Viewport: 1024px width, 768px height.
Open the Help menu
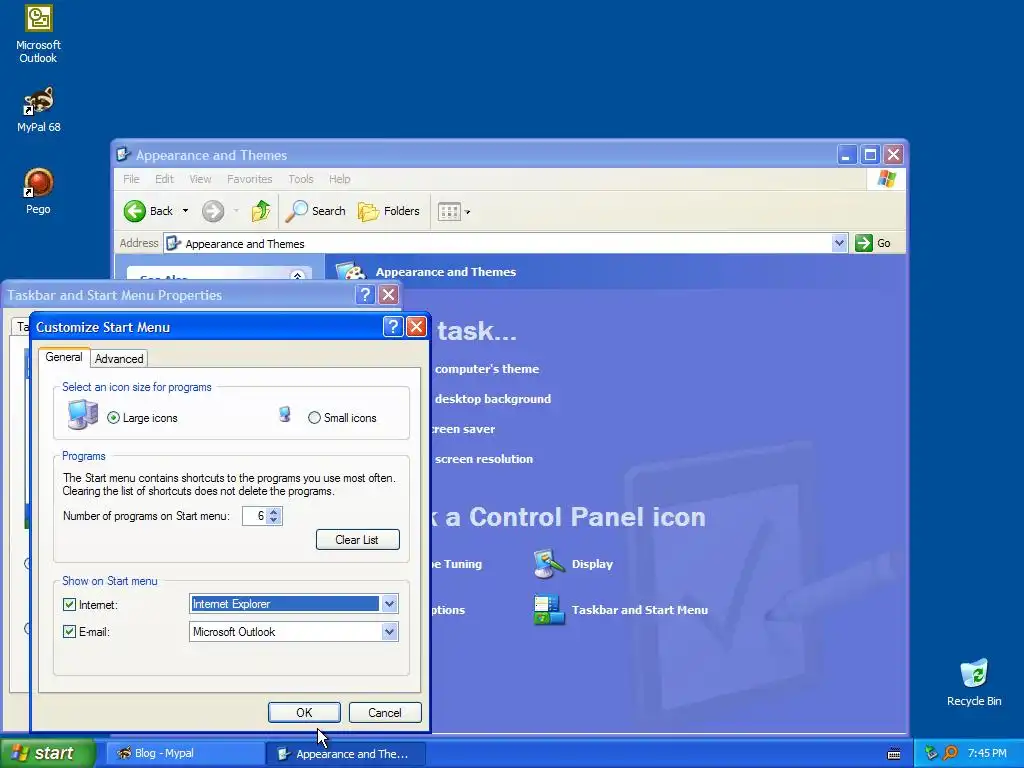click(339, 179)
